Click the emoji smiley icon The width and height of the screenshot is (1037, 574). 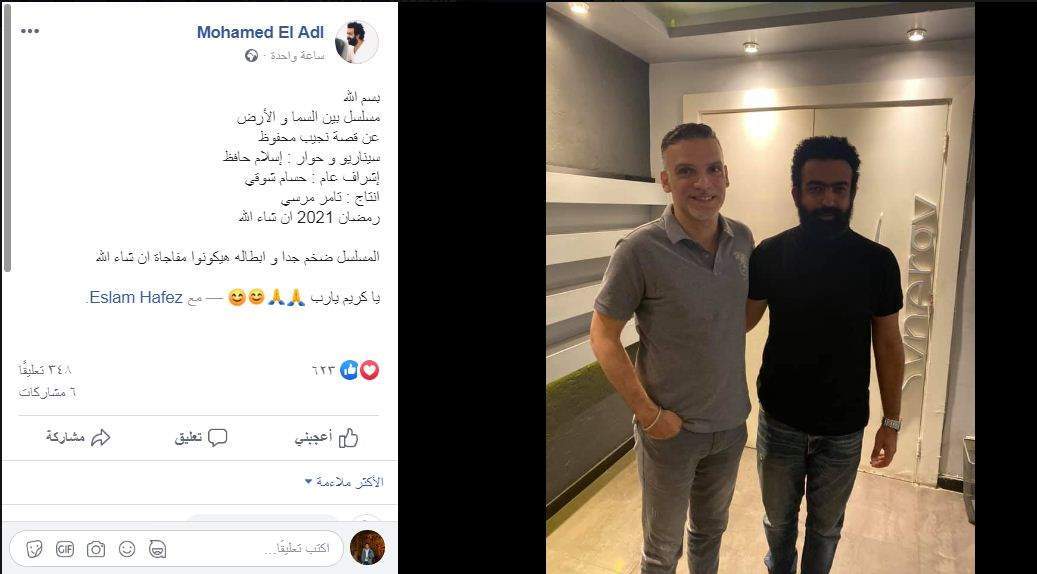coord(127,549)
